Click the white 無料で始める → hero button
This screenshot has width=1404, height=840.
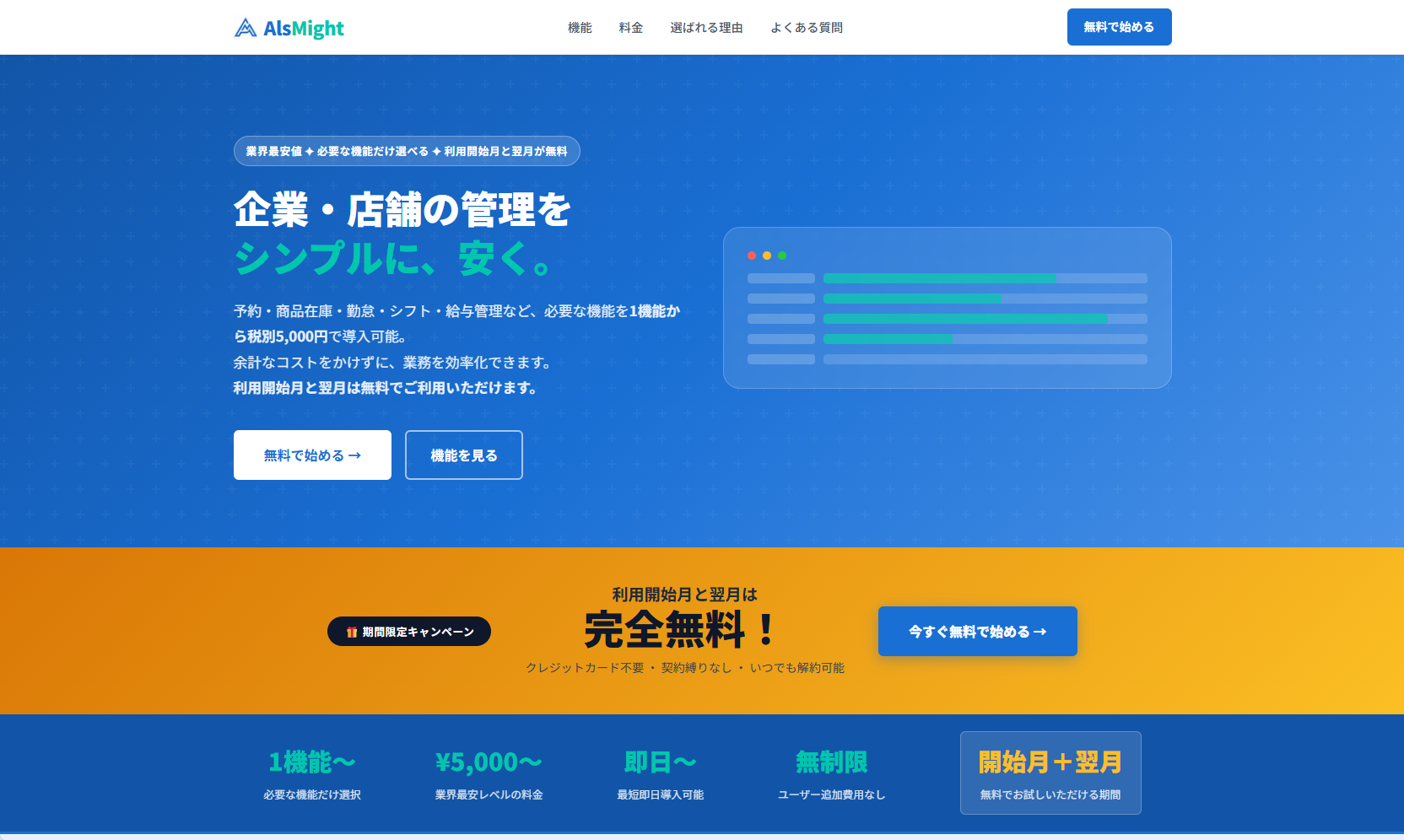tap(312, 455)
